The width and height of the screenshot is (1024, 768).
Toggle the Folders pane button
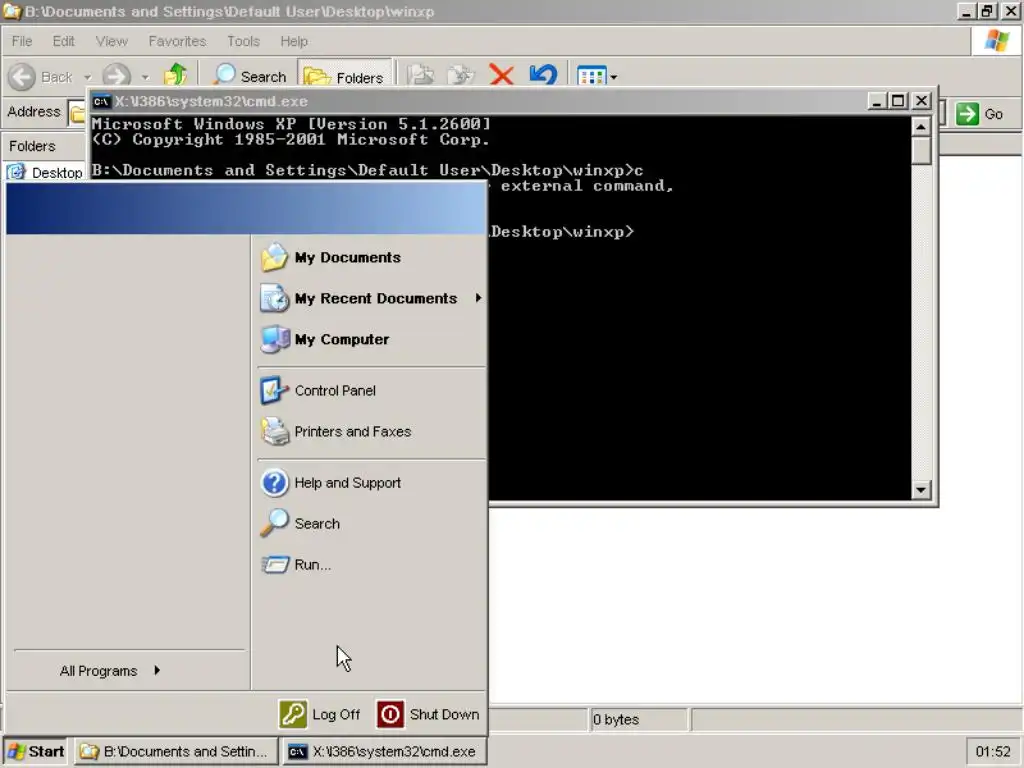(x=344, y=76)
